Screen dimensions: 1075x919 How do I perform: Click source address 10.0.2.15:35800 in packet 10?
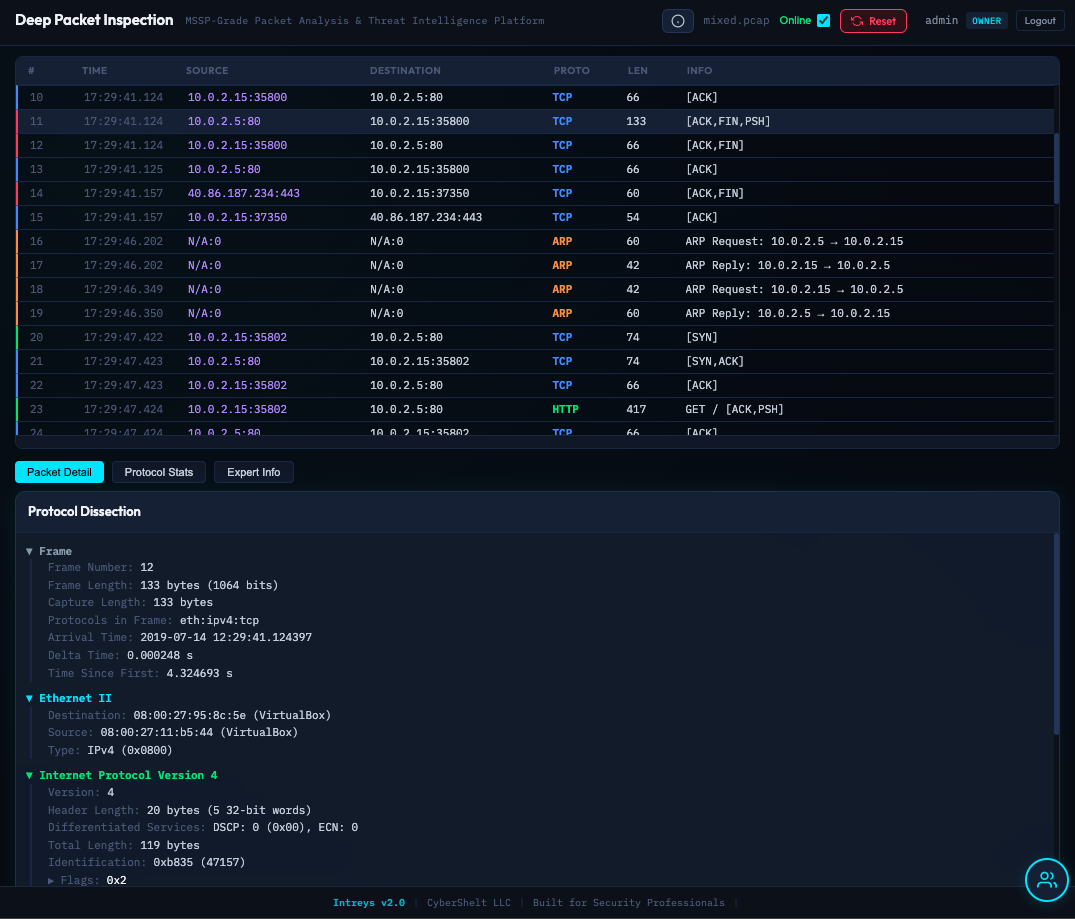click(237, 97)
